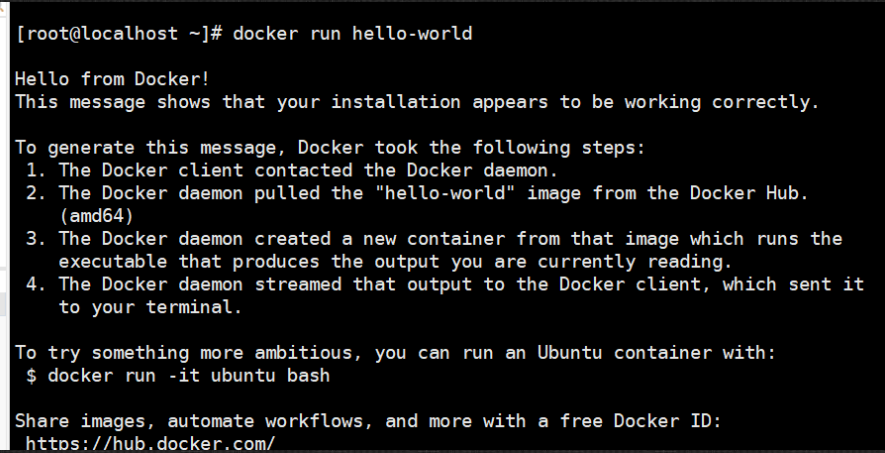Click the "To generate this message" line
This screenshot has width=885, height=453.
pyautogui.click(x=330, y=147)
